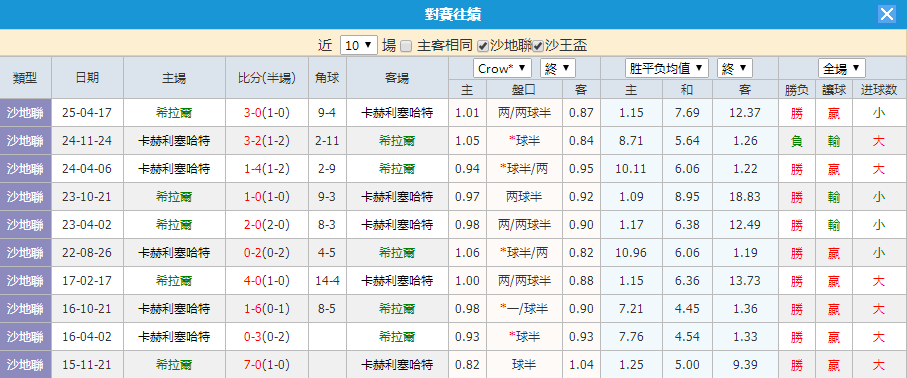This screenshot has width=907, height=378.
Task: Close the 對賽往績 dialog
Action: pyautogui.click(x=887, y=14)
